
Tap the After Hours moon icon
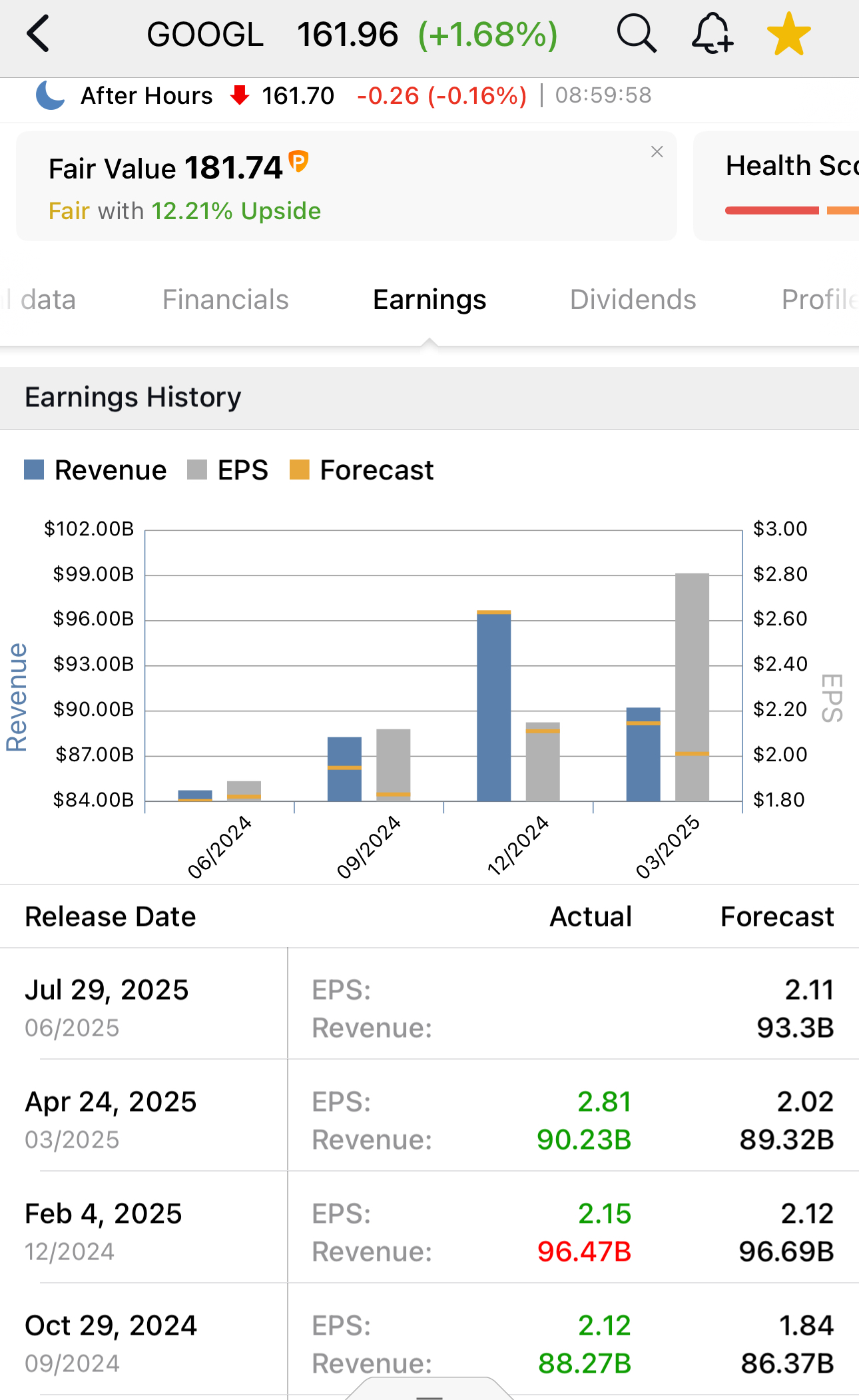pos(50,95)
